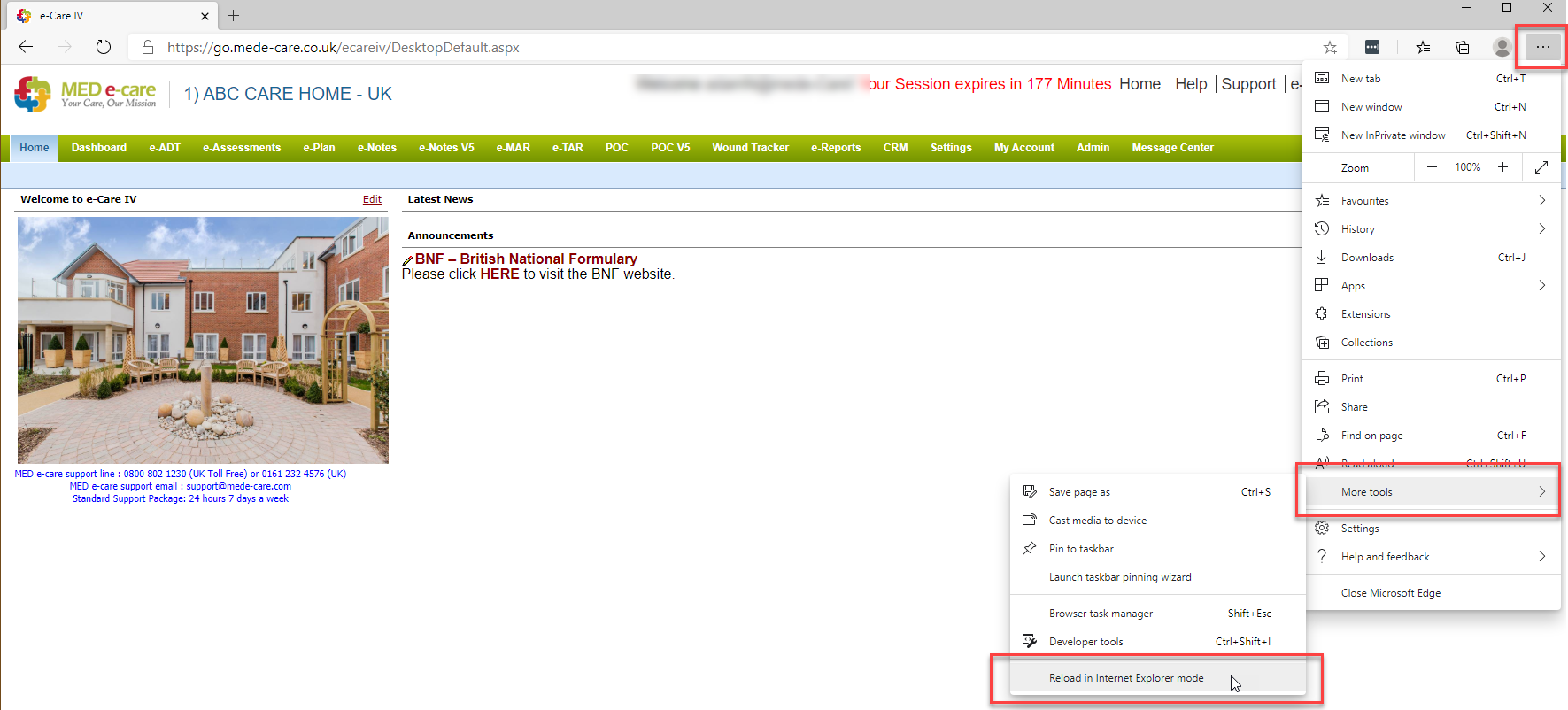
Task: Click the Edit link in welcome panel
Action: [372, 199]
